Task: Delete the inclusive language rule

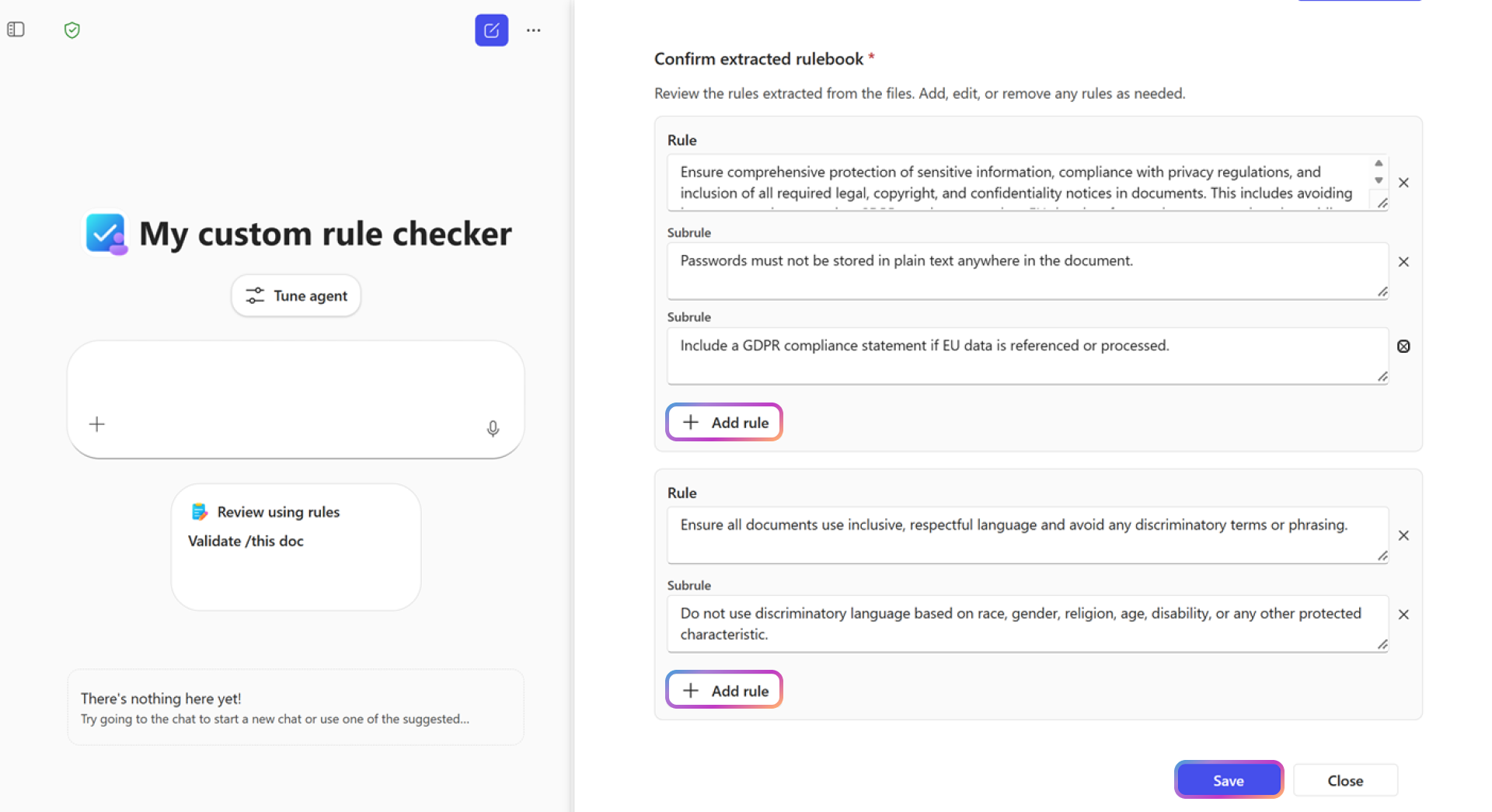Action: point(1403,535)
